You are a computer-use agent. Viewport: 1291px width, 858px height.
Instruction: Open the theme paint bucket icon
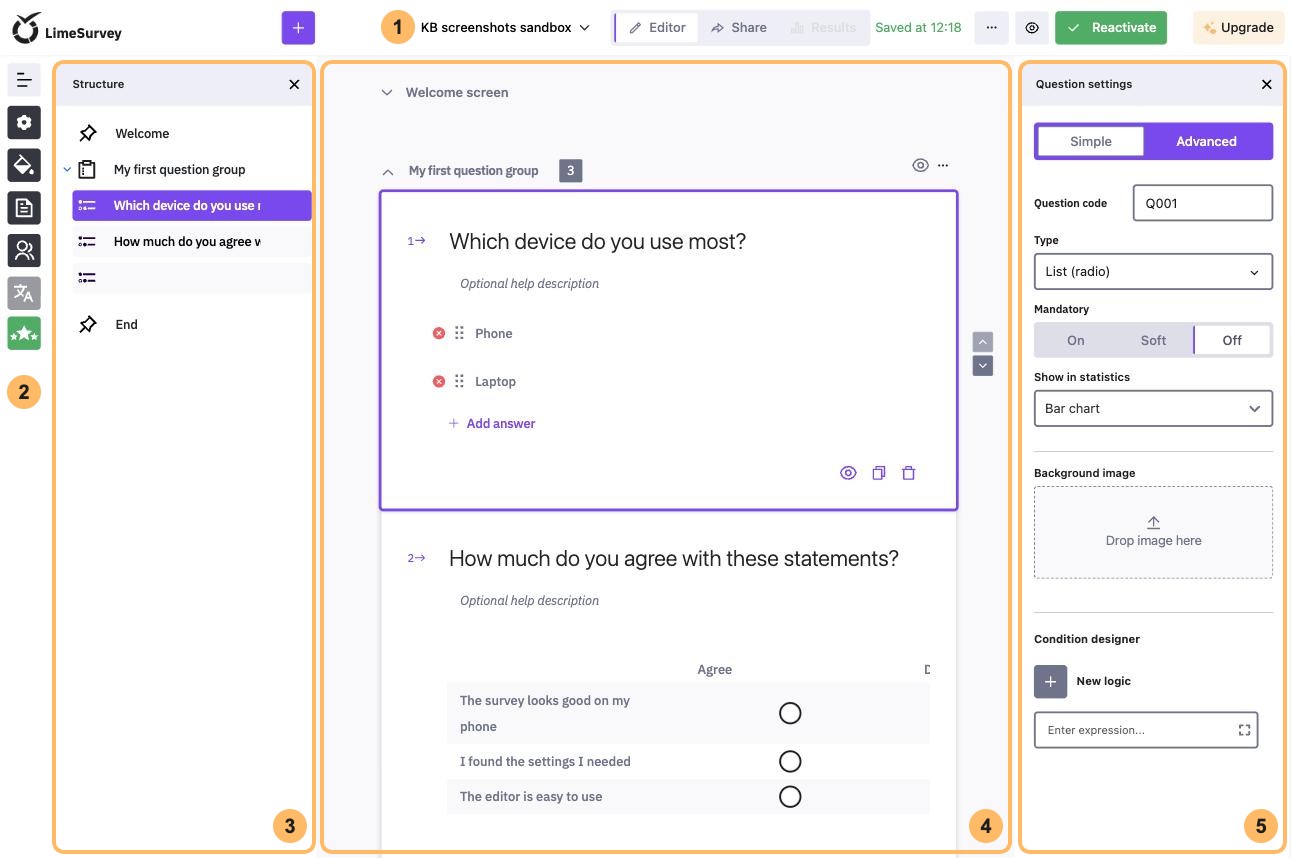coord(24,165)
